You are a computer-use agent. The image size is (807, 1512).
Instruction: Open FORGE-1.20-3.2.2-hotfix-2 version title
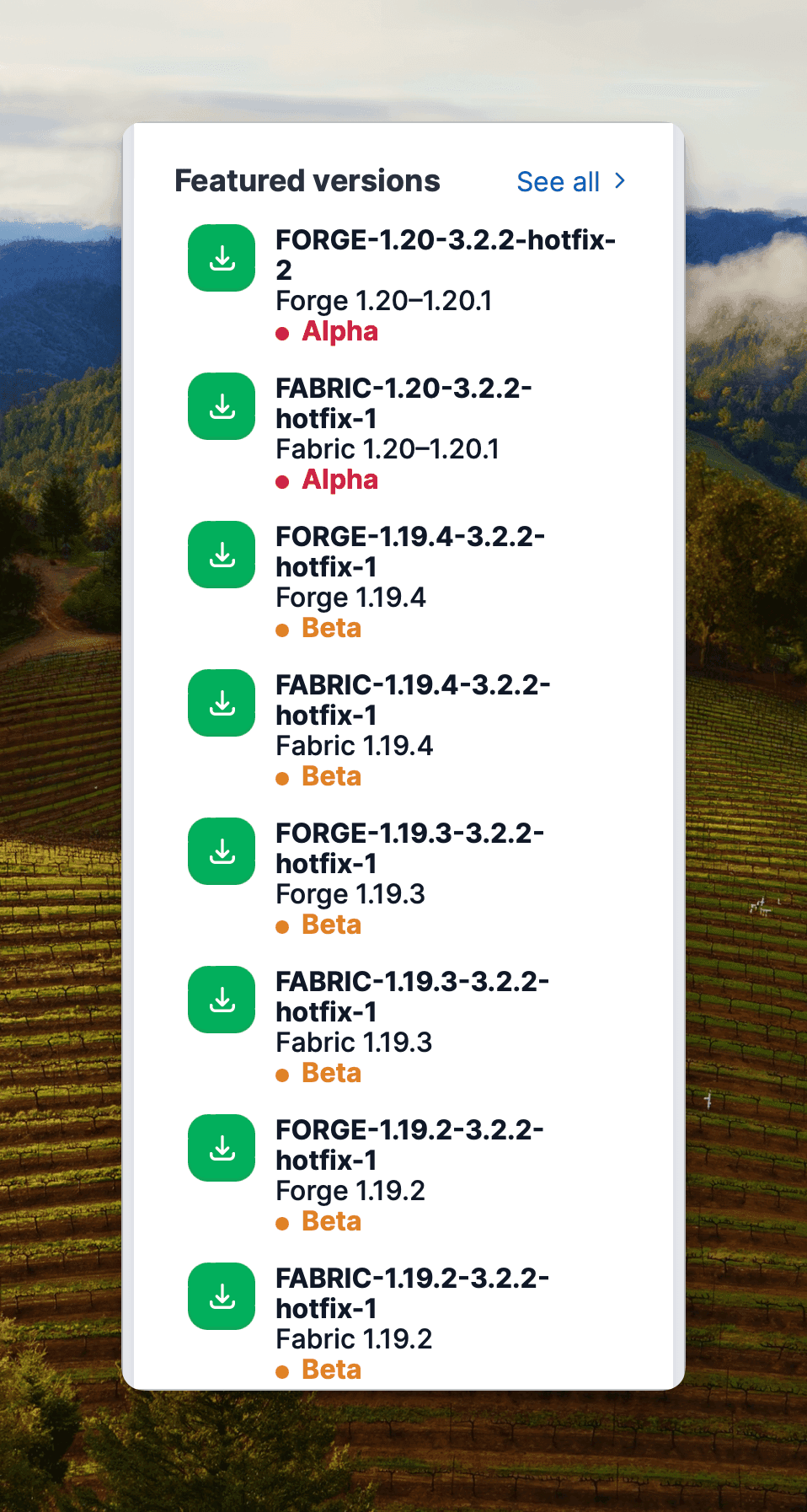coord(446,255)
